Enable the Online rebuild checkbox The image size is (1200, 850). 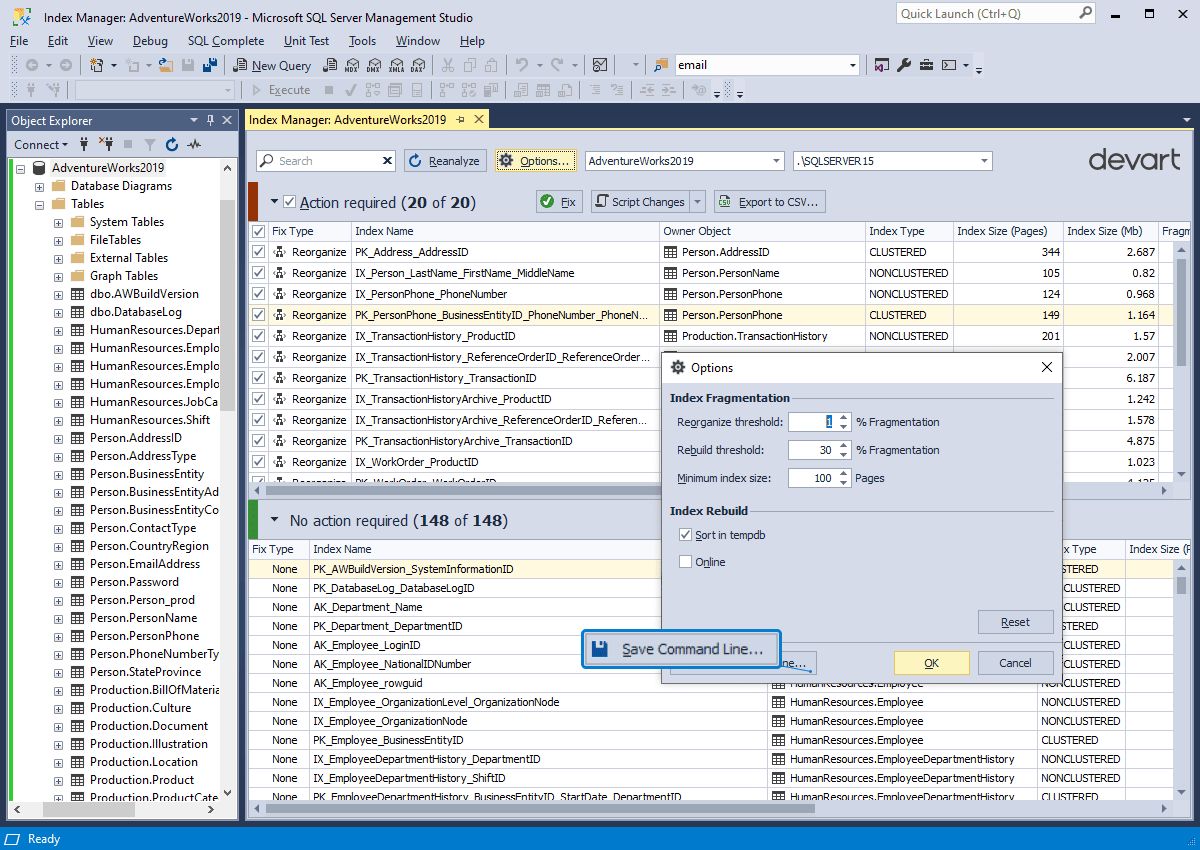coord(686,561)
